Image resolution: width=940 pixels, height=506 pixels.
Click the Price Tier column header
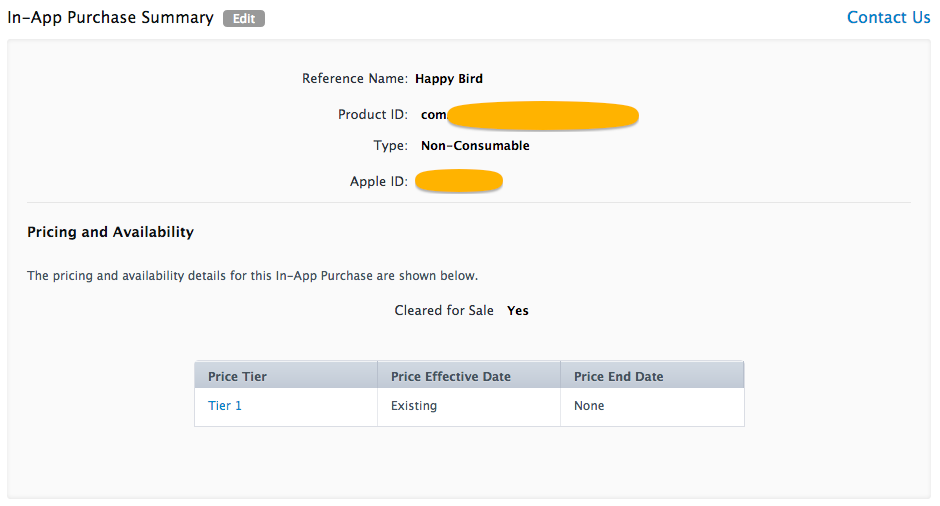[238, 376]
